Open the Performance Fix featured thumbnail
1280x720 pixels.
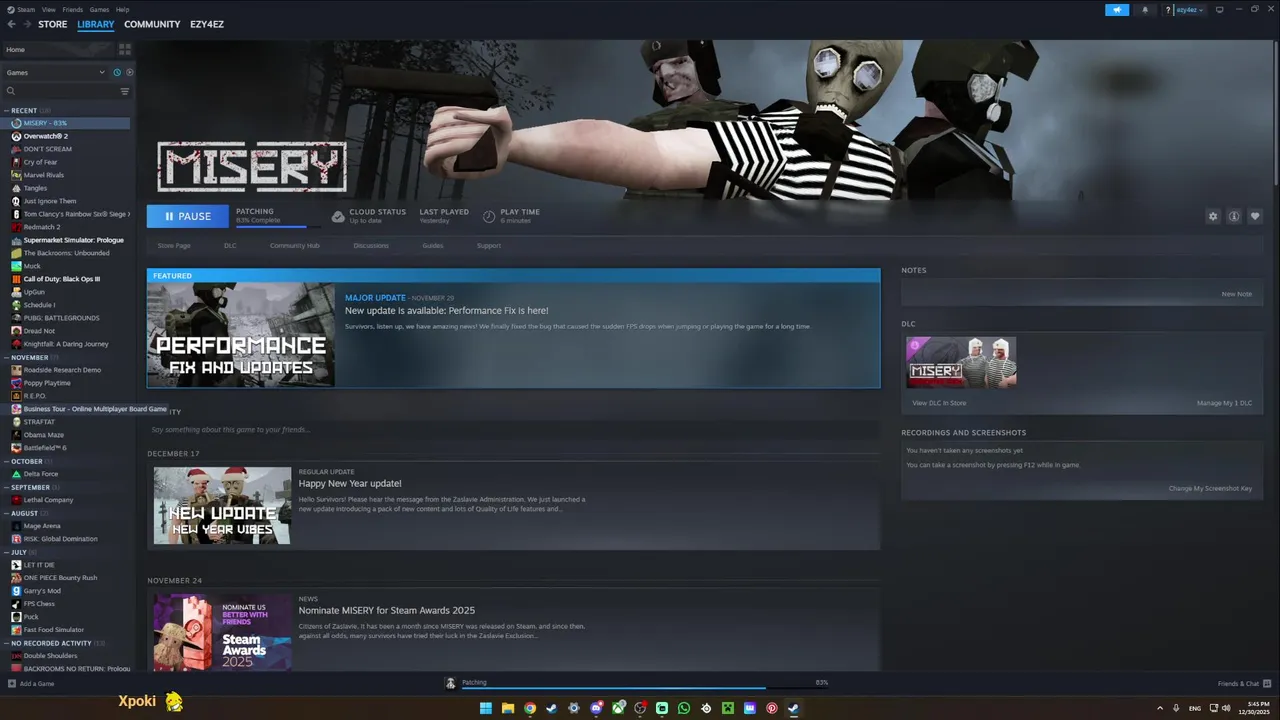pos(241,335)
